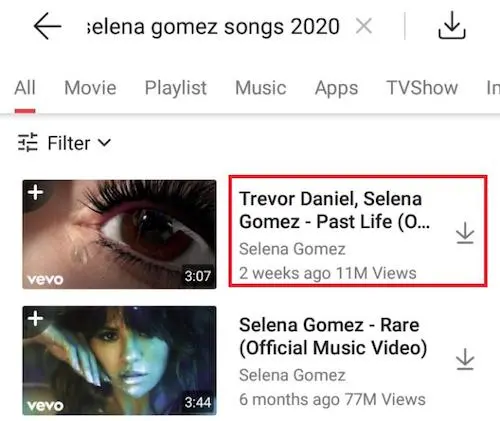
Task: Switch to the Playlist tab
Action: [176, 88]
